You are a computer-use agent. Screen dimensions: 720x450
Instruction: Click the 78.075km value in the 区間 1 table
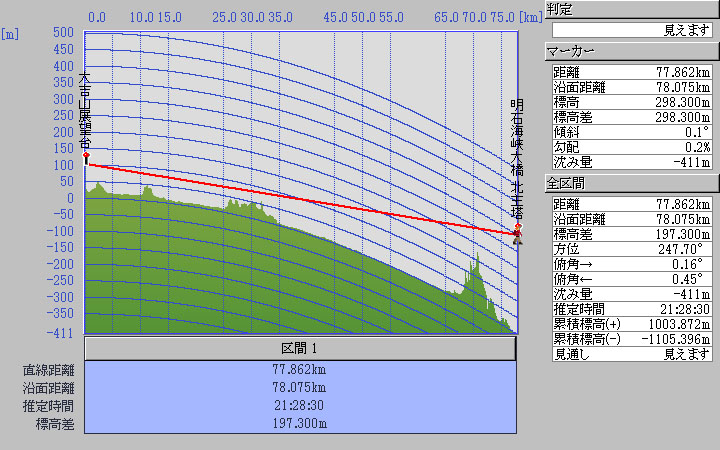pos(299,388)
